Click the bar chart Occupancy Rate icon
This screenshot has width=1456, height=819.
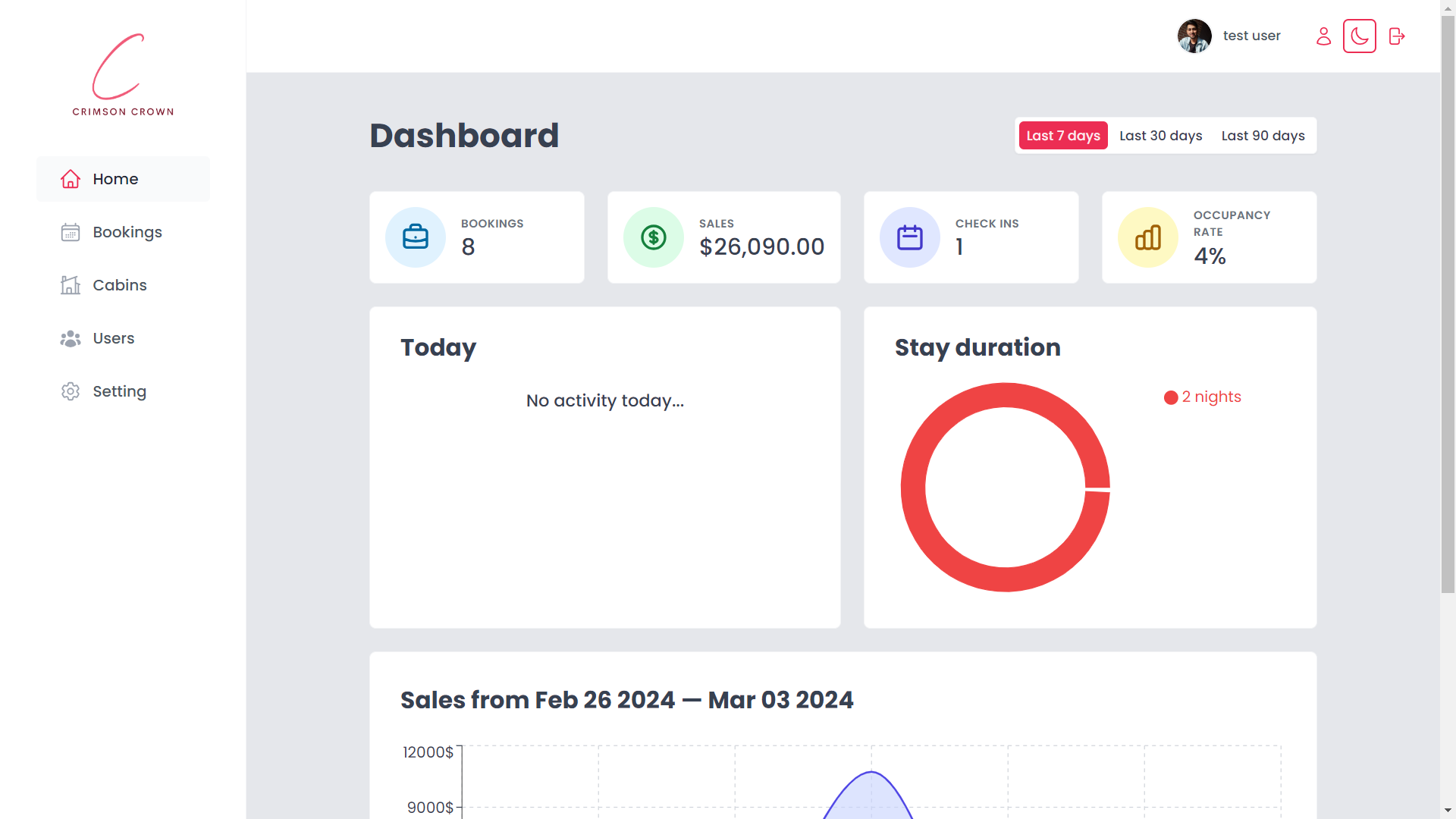(x=1147, y=237)
